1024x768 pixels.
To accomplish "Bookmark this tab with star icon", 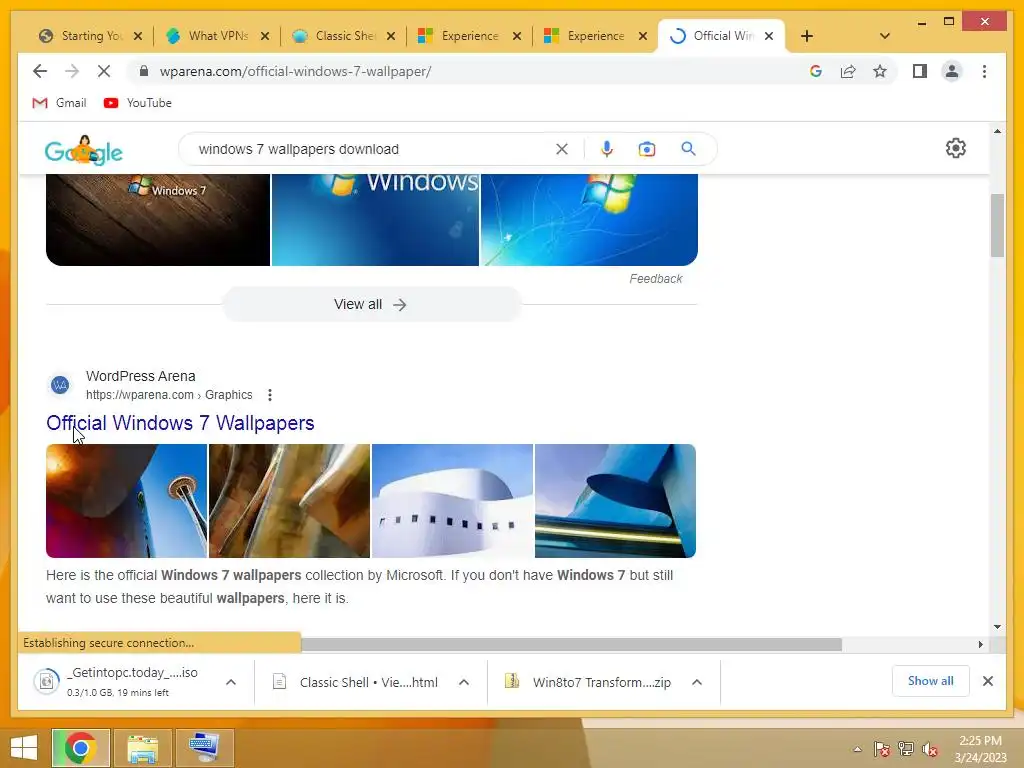I will [880, 71].
